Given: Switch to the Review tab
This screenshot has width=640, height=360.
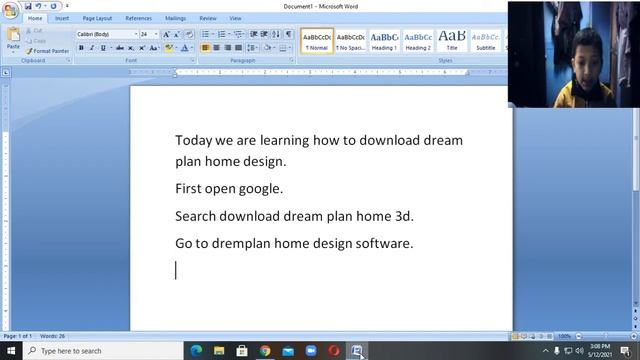Looking at the screenshot, I should [x=208, y=18].
